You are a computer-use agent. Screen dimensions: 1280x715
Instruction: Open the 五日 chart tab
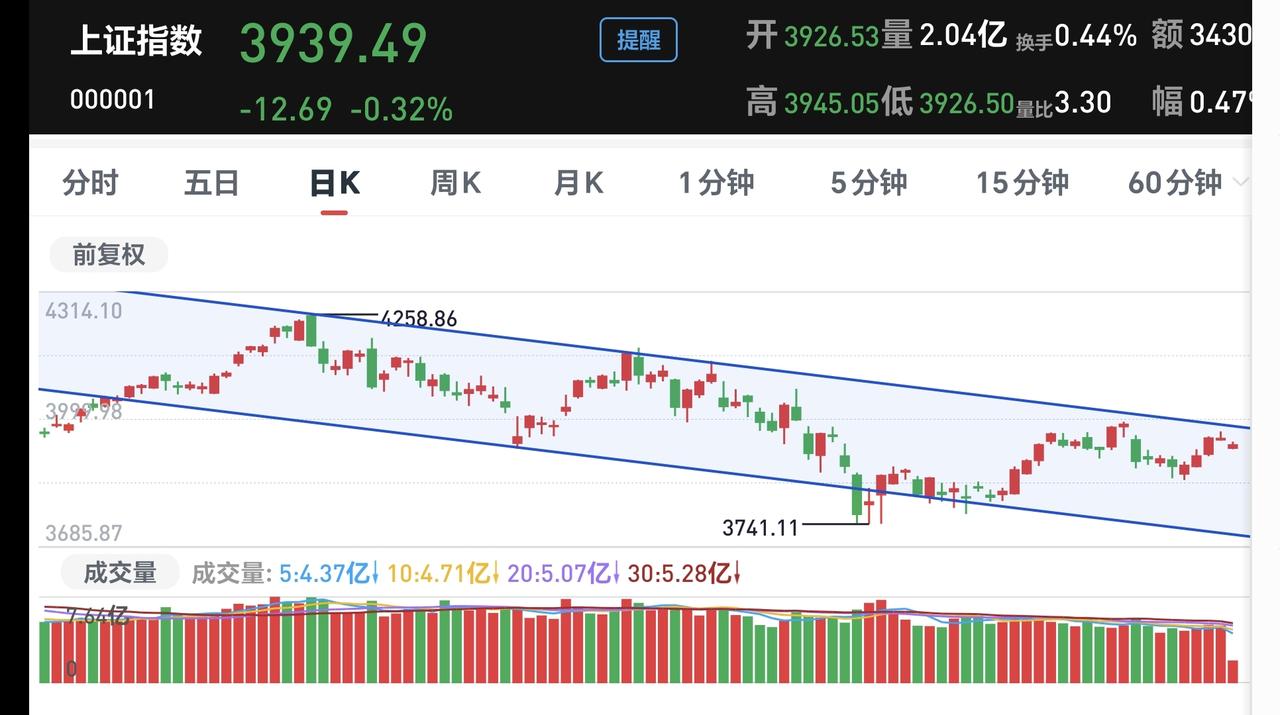tap(211, 183)
